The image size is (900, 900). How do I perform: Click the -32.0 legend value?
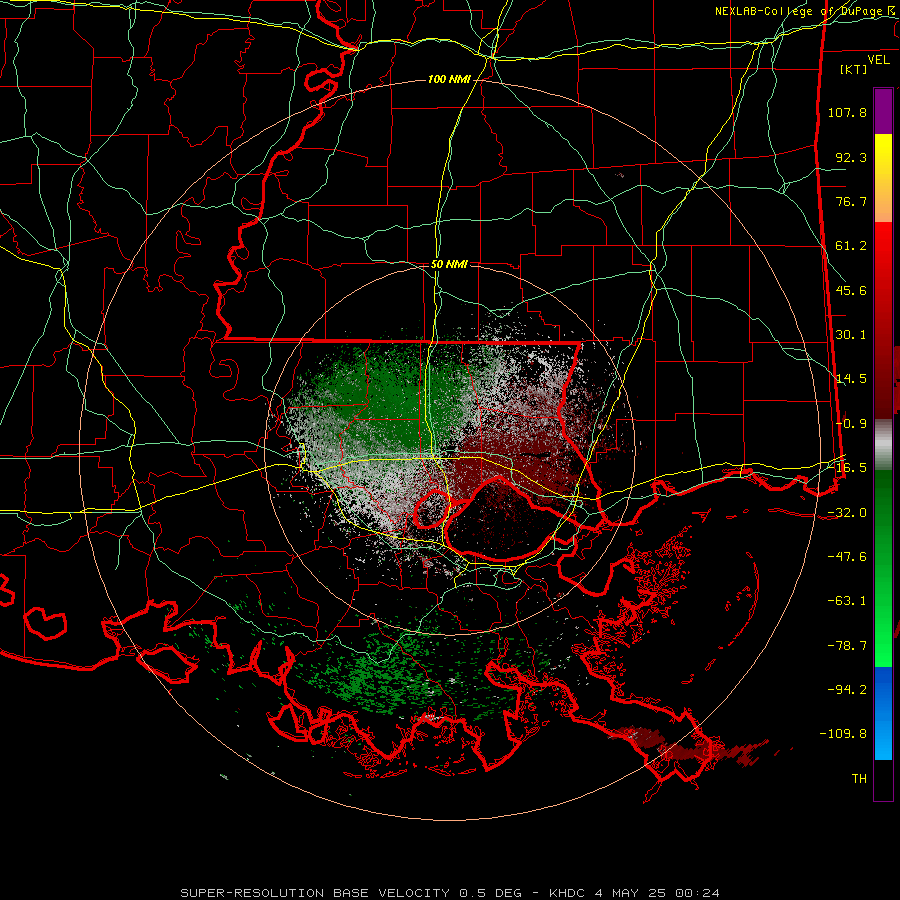[847, 513]
